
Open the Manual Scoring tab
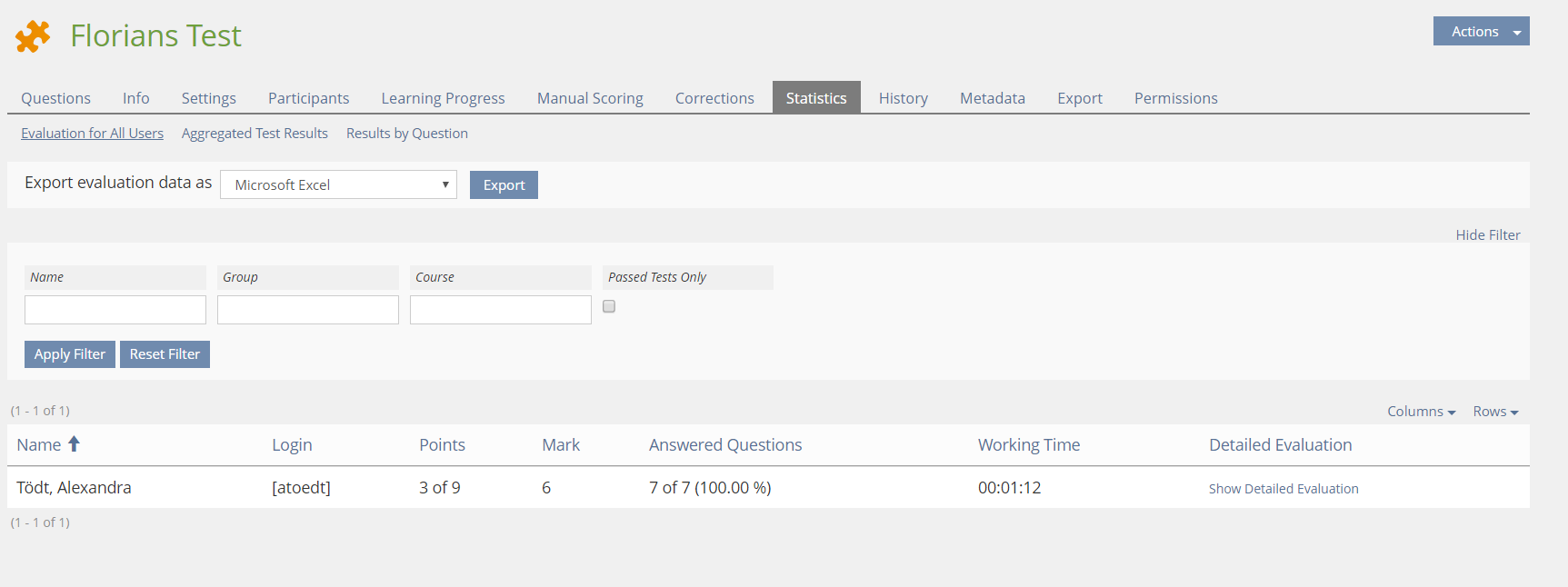click(590, 98)
